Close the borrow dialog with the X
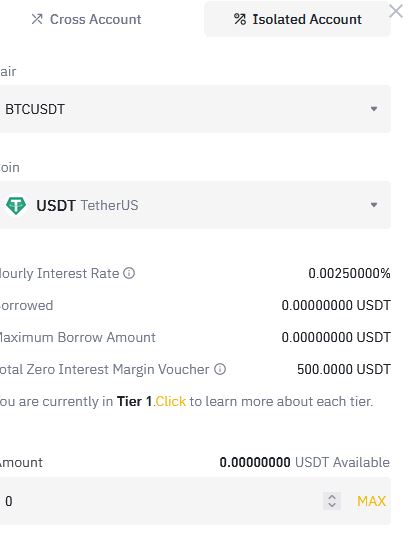The image size is (412, 553). (396, 11)
